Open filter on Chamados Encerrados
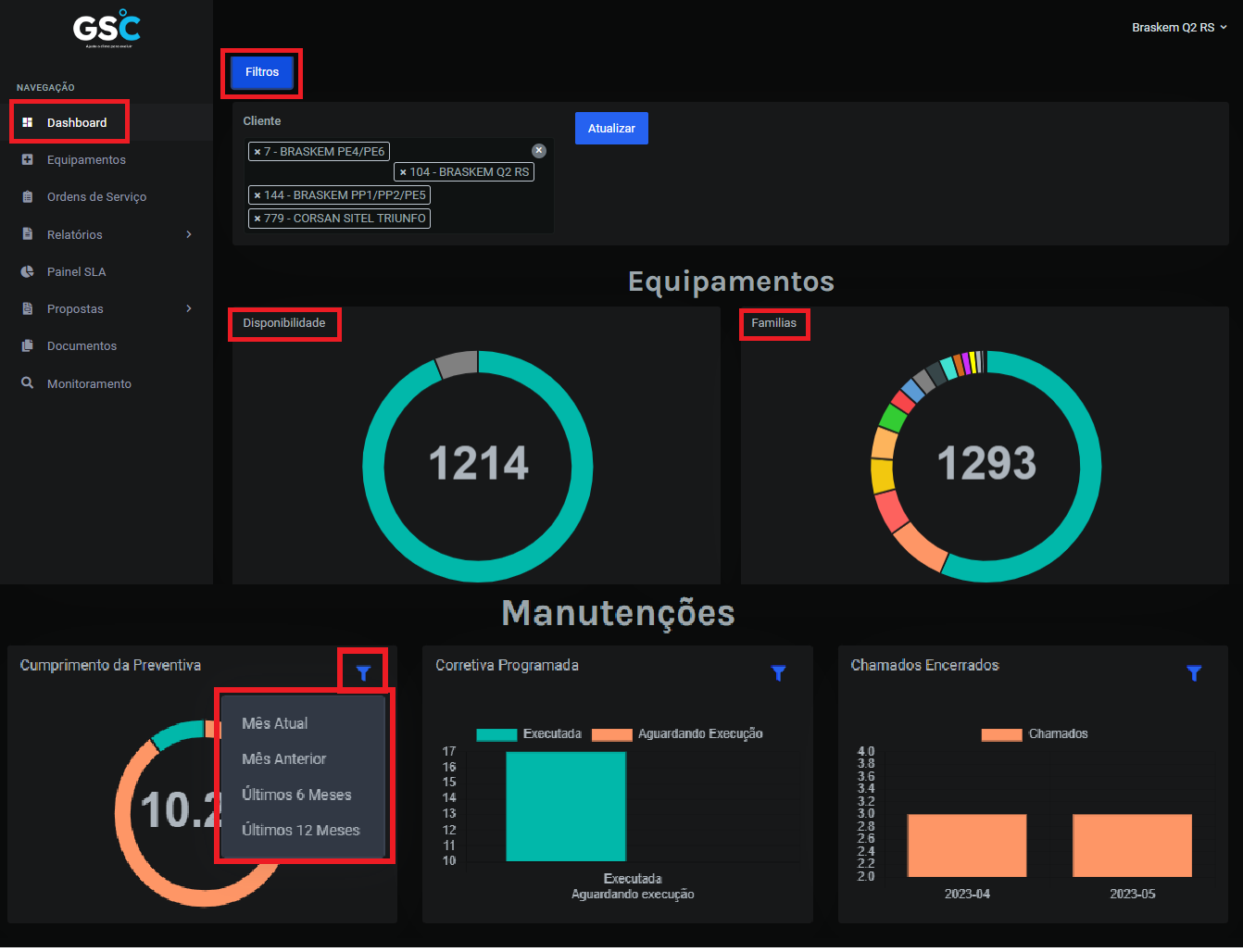This screenshot has height=952, width=1243. [x=1195, y=673]
